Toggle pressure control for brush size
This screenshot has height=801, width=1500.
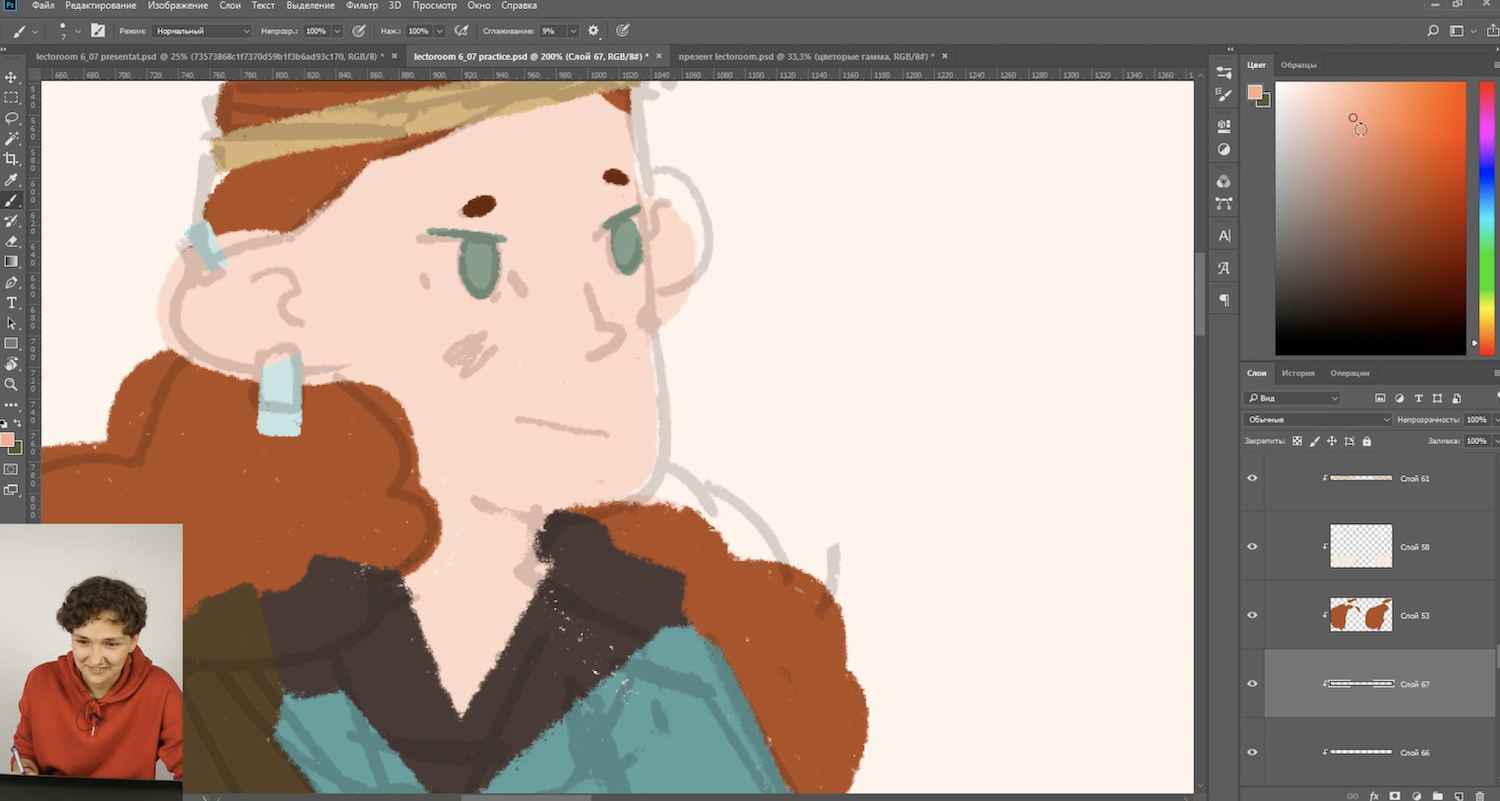click(623, 31)
